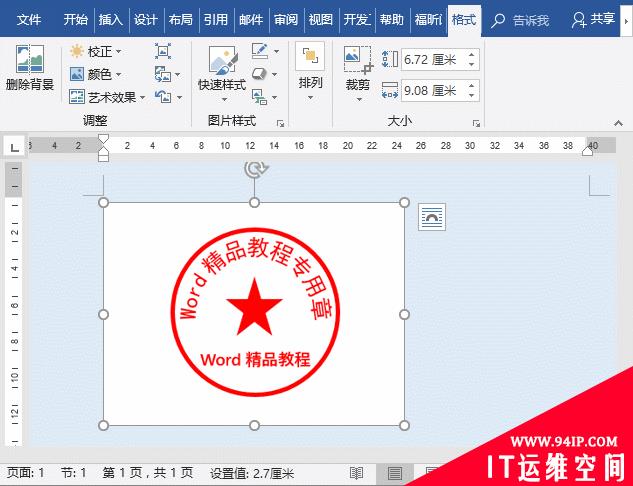Click the 裁剪 crop tool icon
Image resolution: width=633 pixels, height=486 pixels.
click(358, 60)
